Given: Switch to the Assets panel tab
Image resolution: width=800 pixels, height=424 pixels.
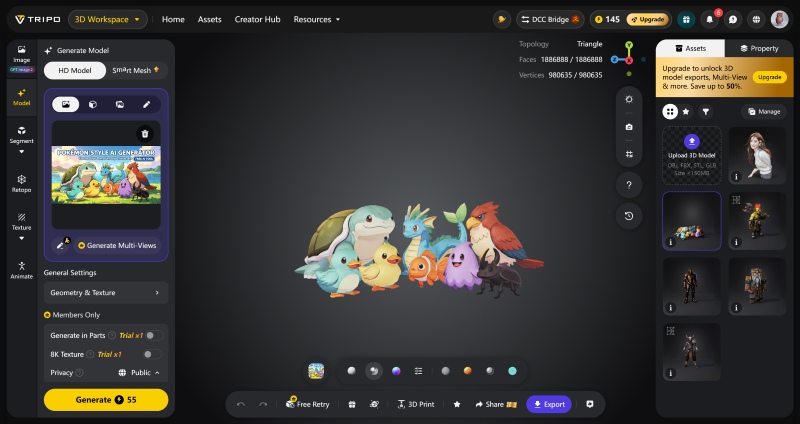Looking at the screenshot, I should (690, 48).
